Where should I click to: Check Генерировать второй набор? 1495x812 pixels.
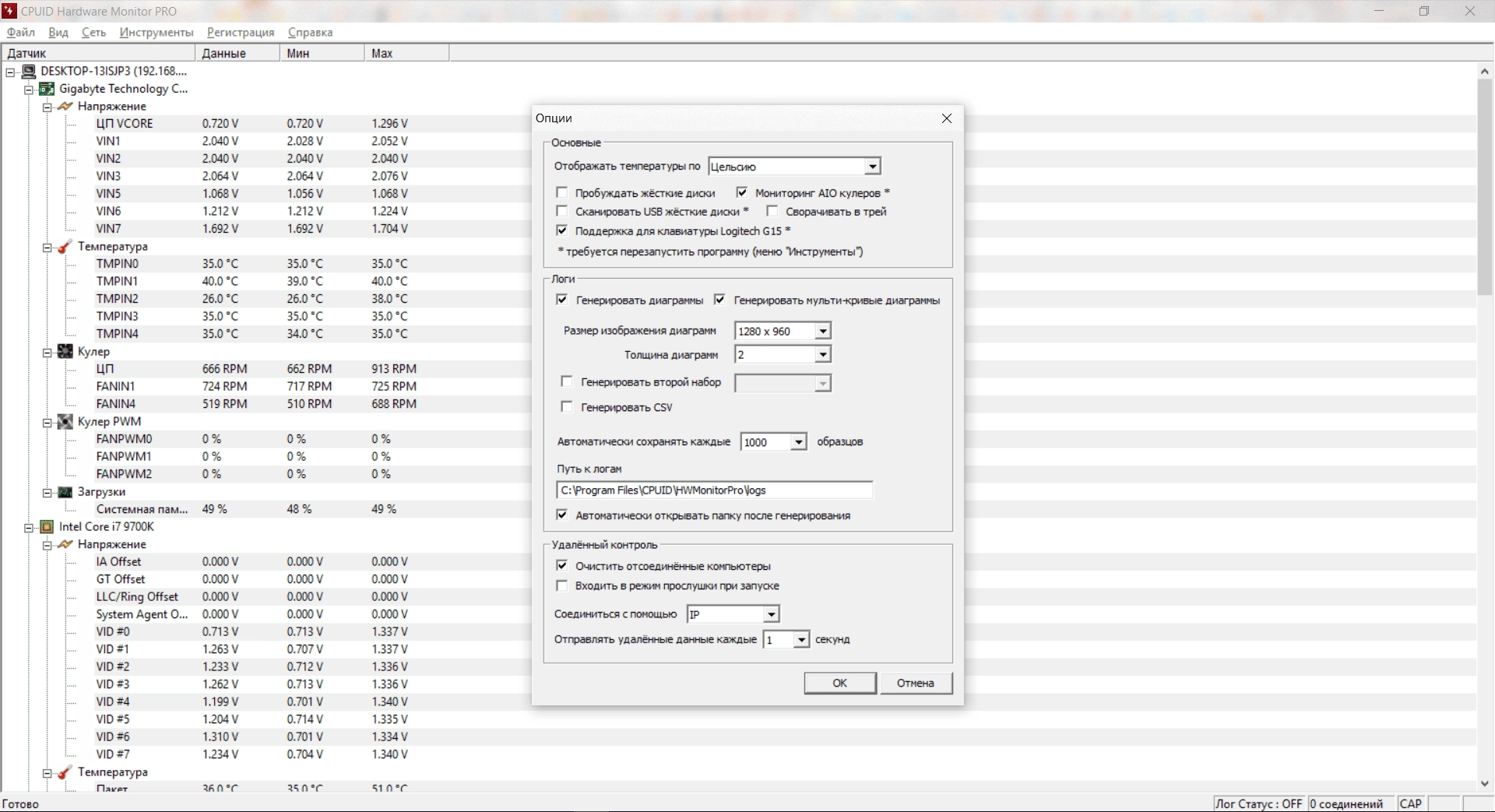point(567,381)
